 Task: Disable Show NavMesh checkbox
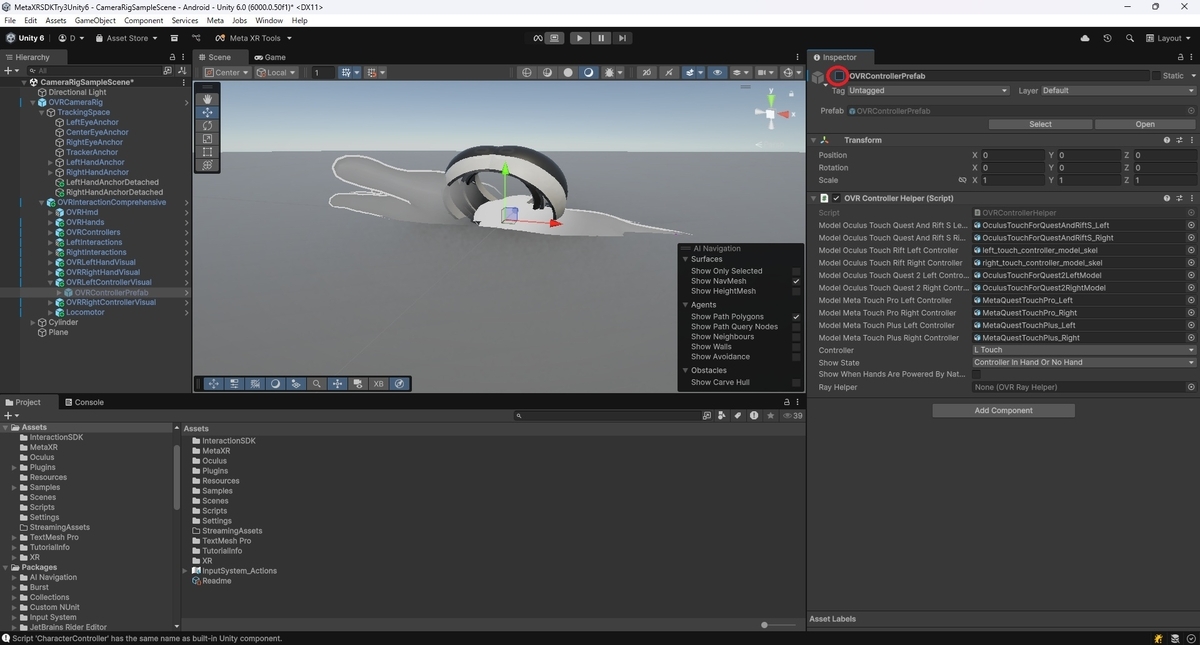(x=796, y=281)
